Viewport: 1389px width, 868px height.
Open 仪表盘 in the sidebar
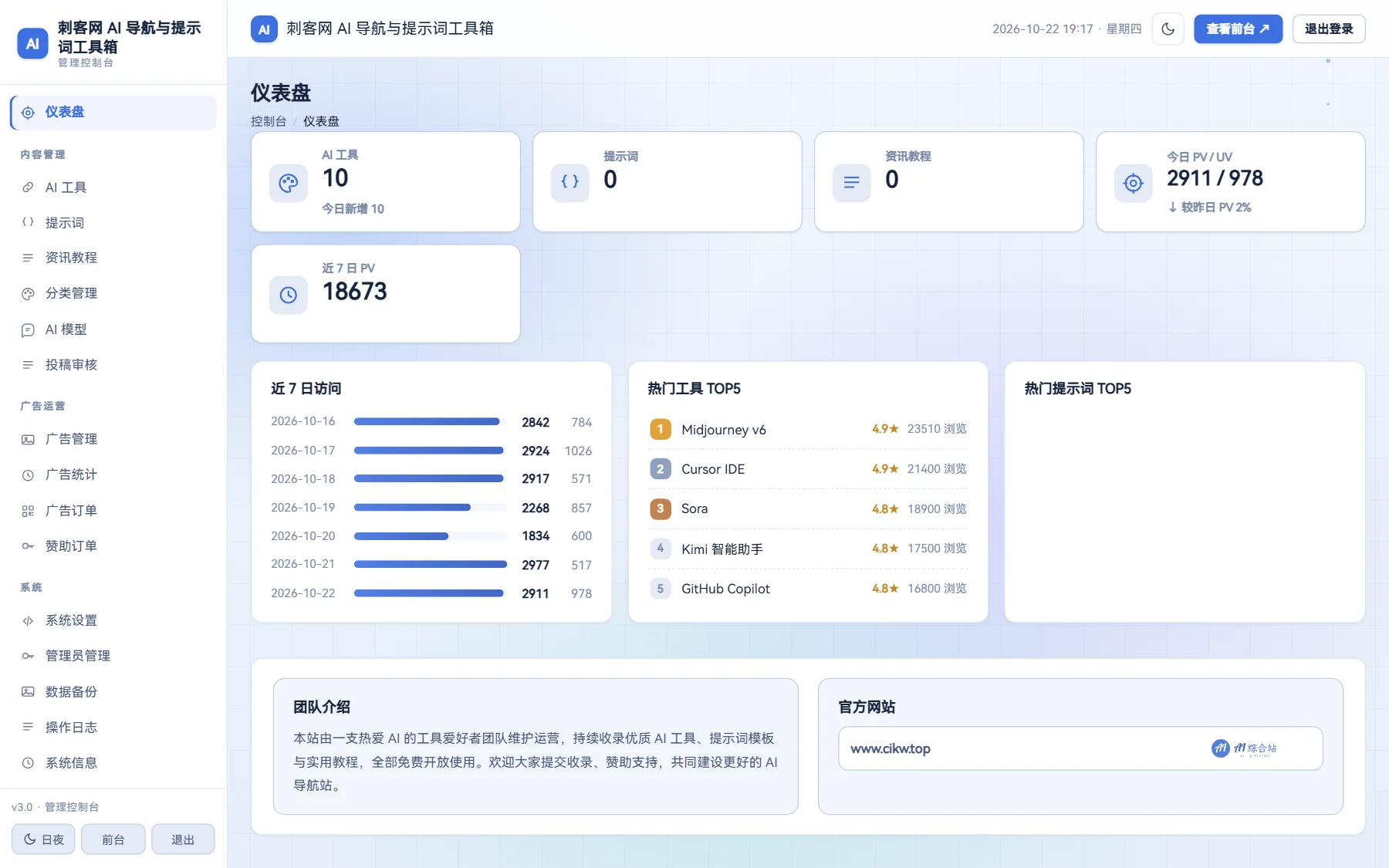[113, 113]
